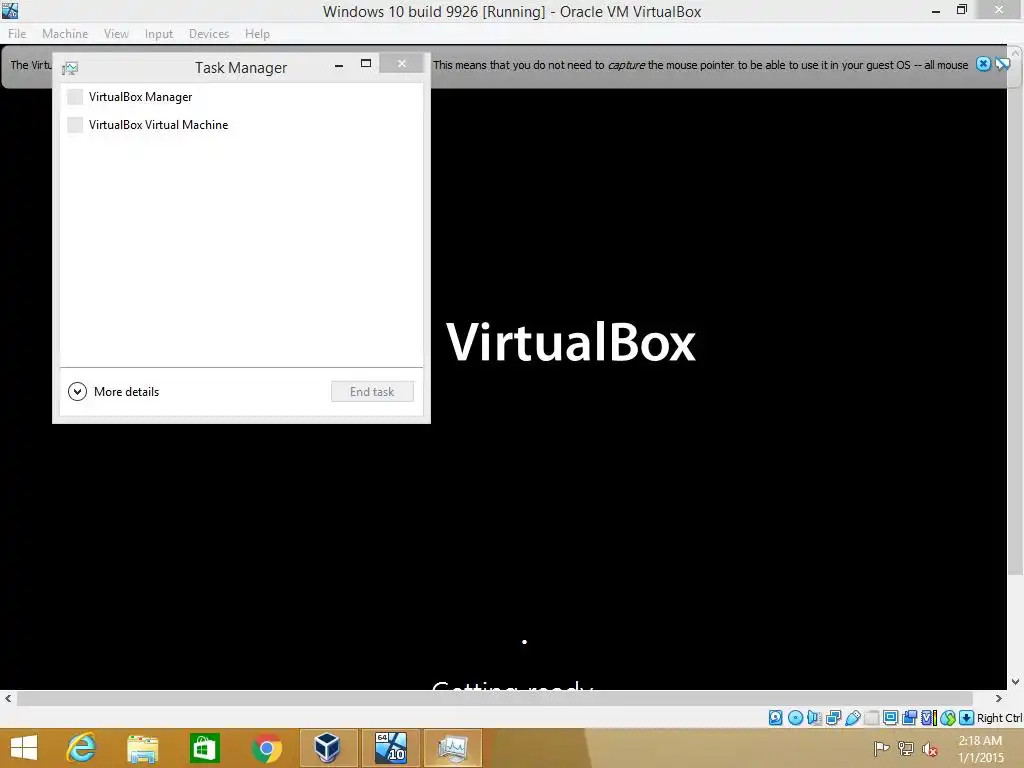Click the video capture status icon
The width and height of the screenshot is (1024, 768).
click(x=909, y=718)
